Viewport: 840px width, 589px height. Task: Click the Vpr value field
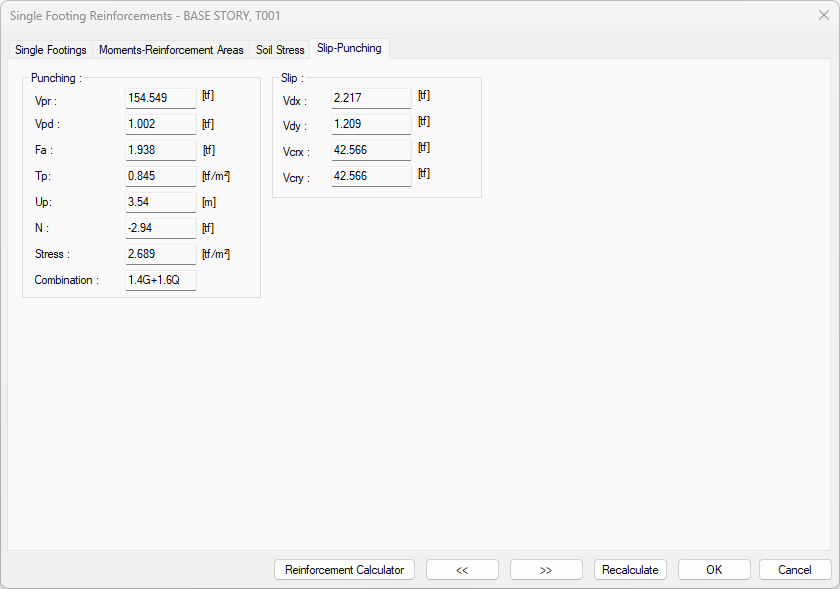pos(161,98)
